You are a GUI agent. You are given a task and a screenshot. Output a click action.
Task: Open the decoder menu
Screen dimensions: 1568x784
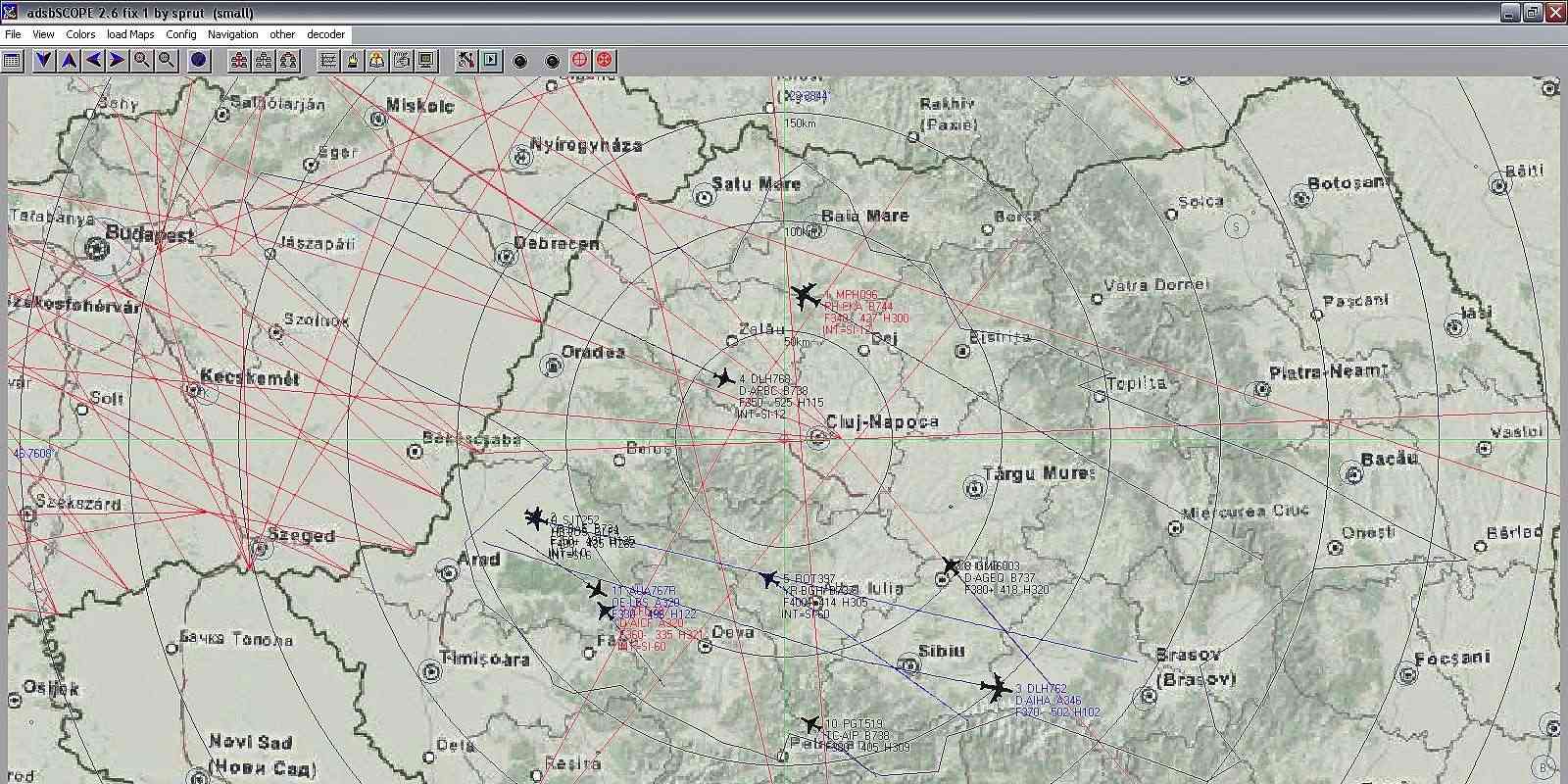tap(326, 34)
